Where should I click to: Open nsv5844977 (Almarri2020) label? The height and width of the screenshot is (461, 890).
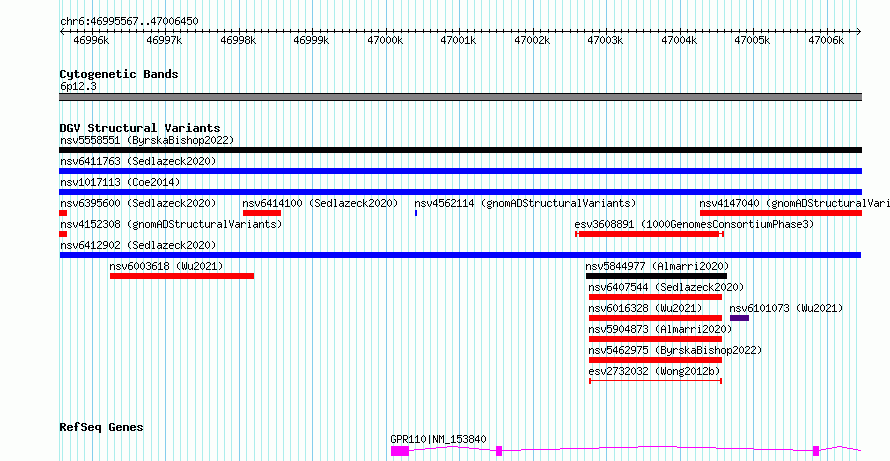click(x=657, y=266)
